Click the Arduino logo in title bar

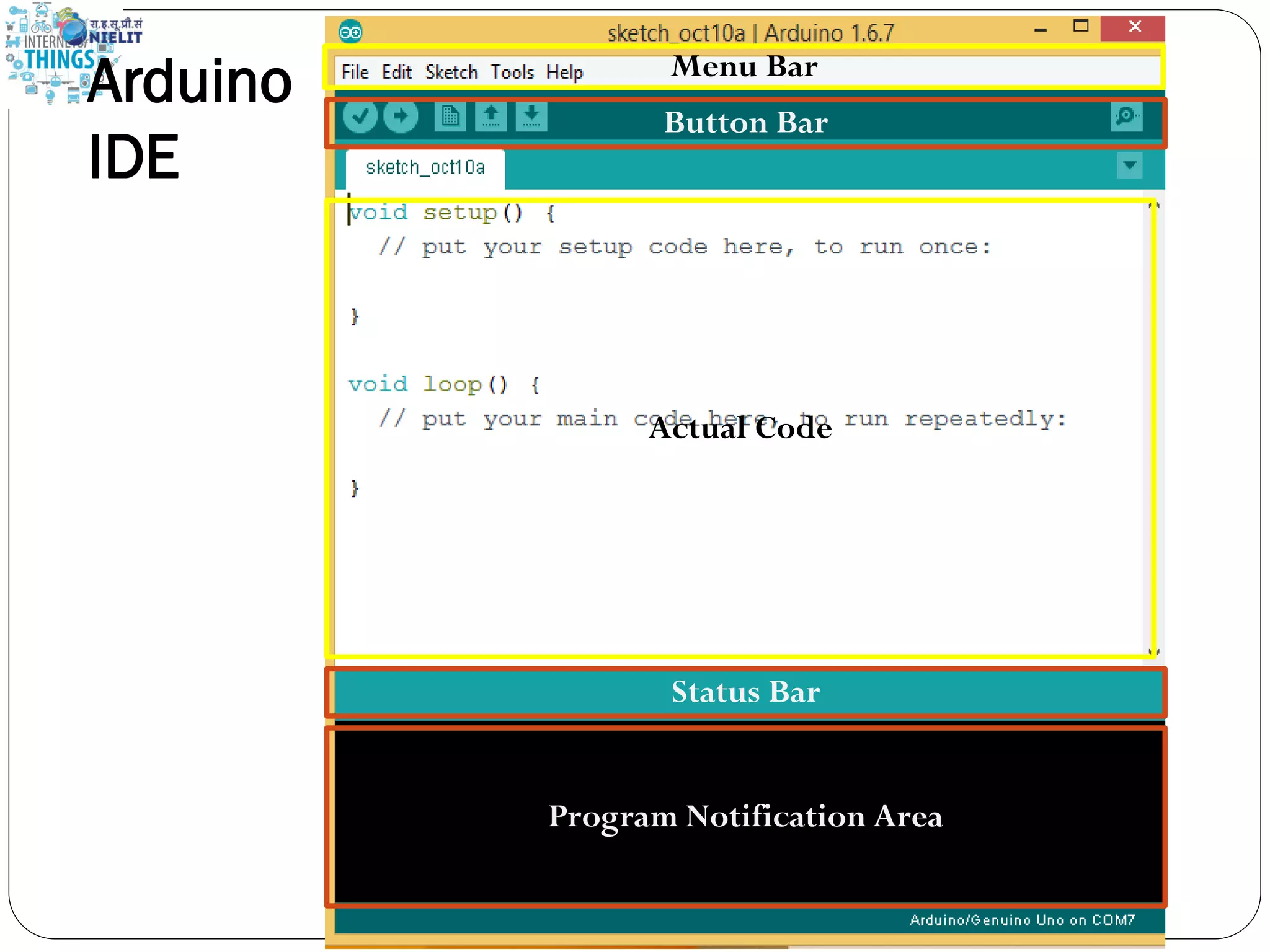350,32
